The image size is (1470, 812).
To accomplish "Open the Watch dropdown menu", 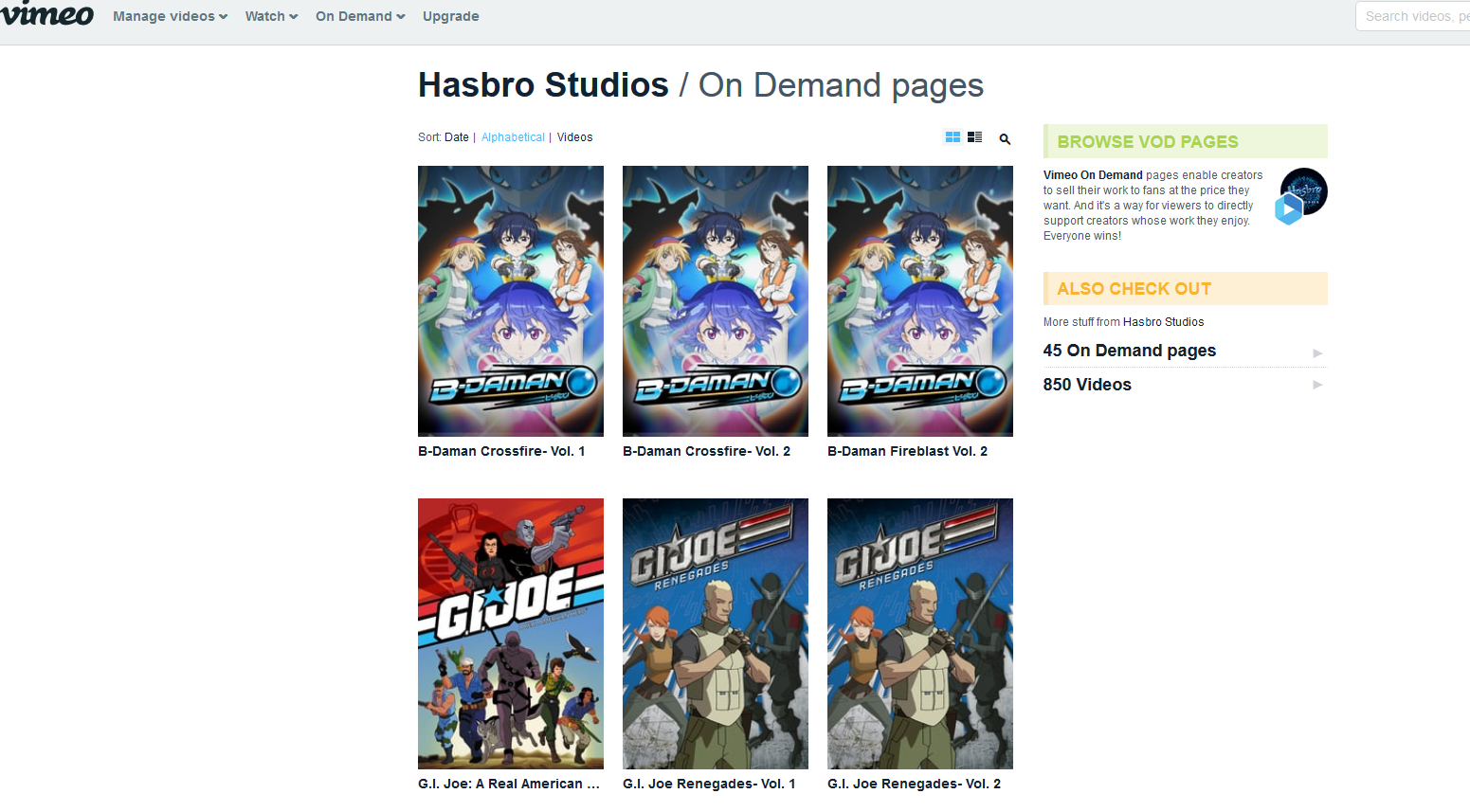I will pos(271,16).
